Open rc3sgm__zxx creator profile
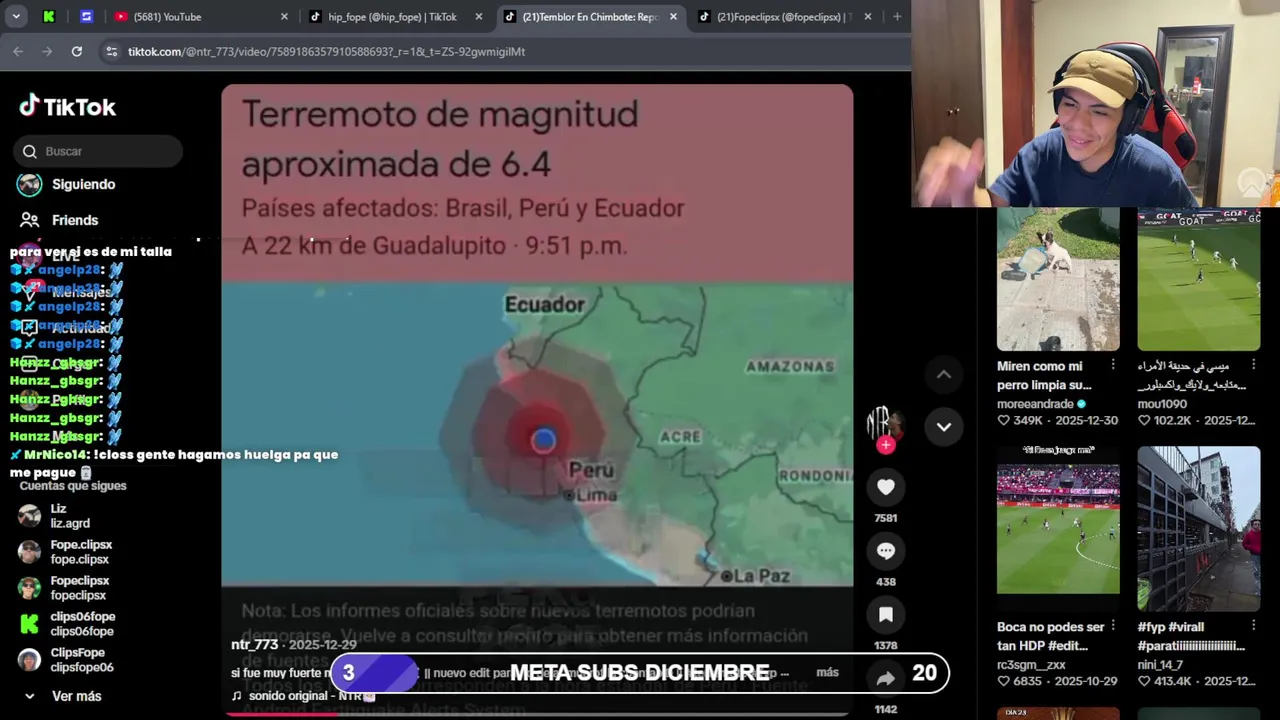Screen dimensions: 1280x720 pos(1031,665)
